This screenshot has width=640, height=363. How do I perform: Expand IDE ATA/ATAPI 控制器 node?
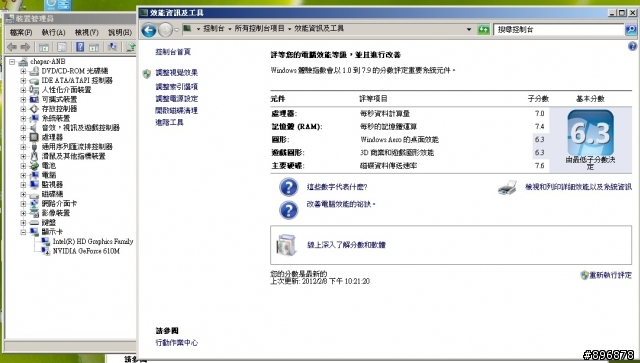tap(23, 80)
